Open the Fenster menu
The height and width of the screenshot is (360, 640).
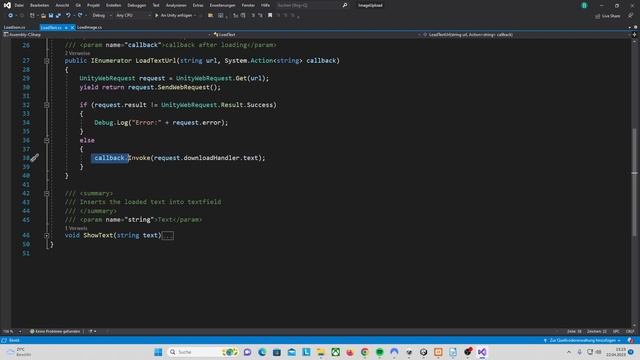pos(248,5)
